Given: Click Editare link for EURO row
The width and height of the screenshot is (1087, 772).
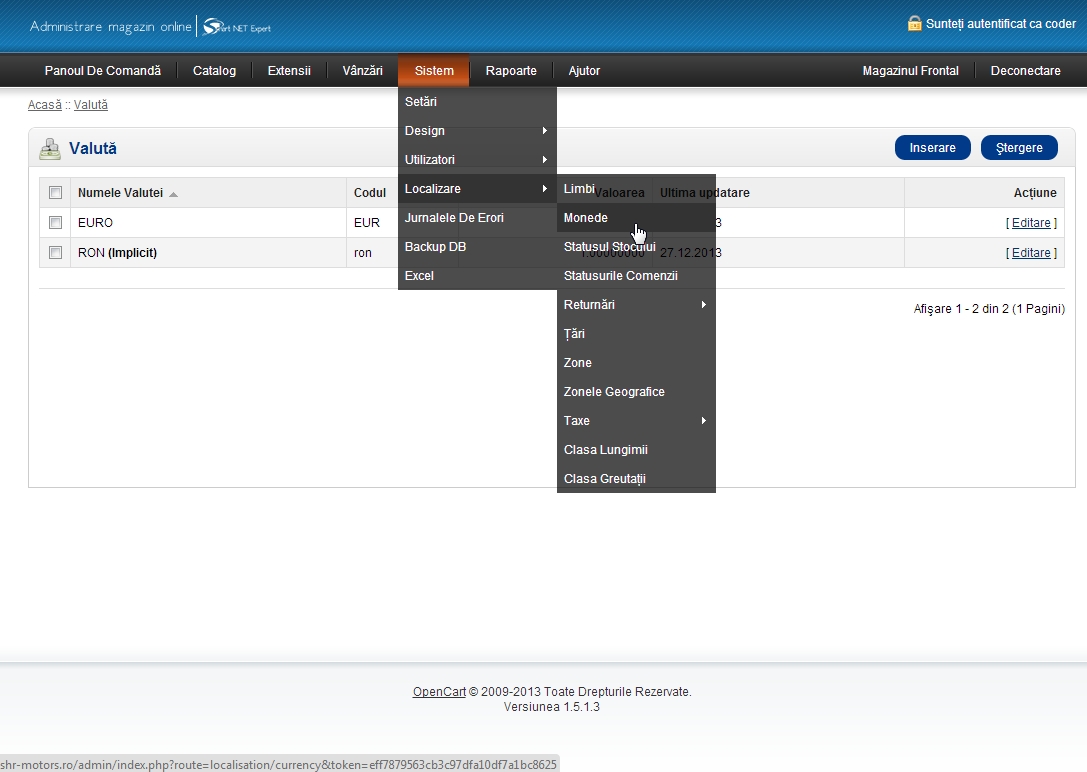Looking at the screenshot, I should point(1031,223).
